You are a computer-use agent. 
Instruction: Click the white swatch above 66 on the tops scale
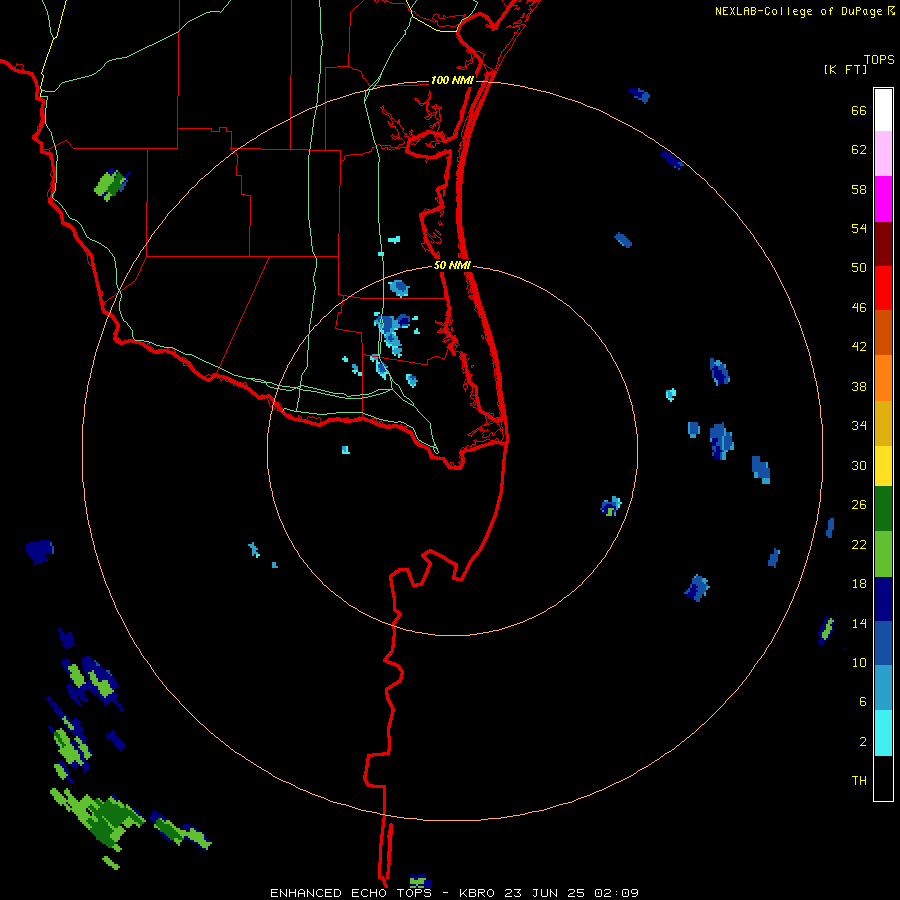click(883, 110)
